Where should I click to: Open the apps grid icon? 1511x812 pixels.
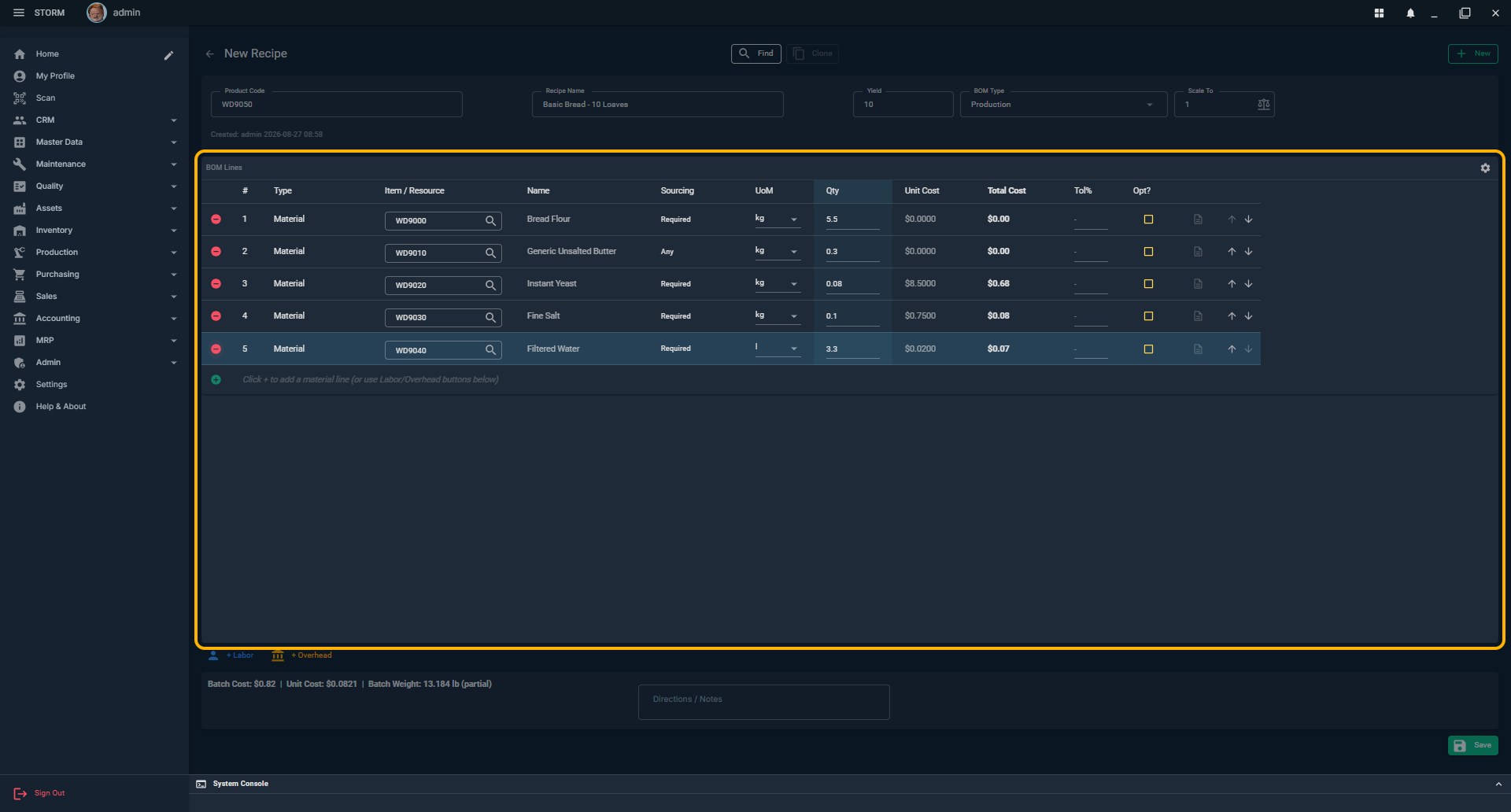pos(1379,13)
